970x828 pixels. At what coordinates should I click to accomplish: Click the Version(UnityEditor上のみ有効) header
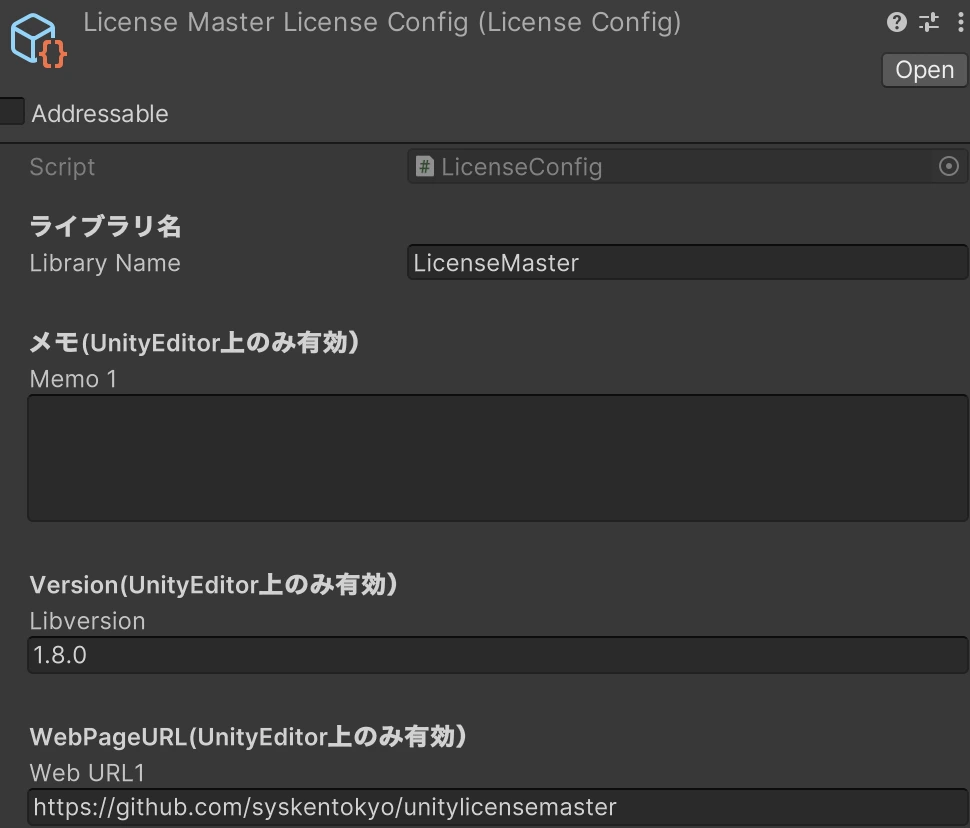click(x=213, y=584)
